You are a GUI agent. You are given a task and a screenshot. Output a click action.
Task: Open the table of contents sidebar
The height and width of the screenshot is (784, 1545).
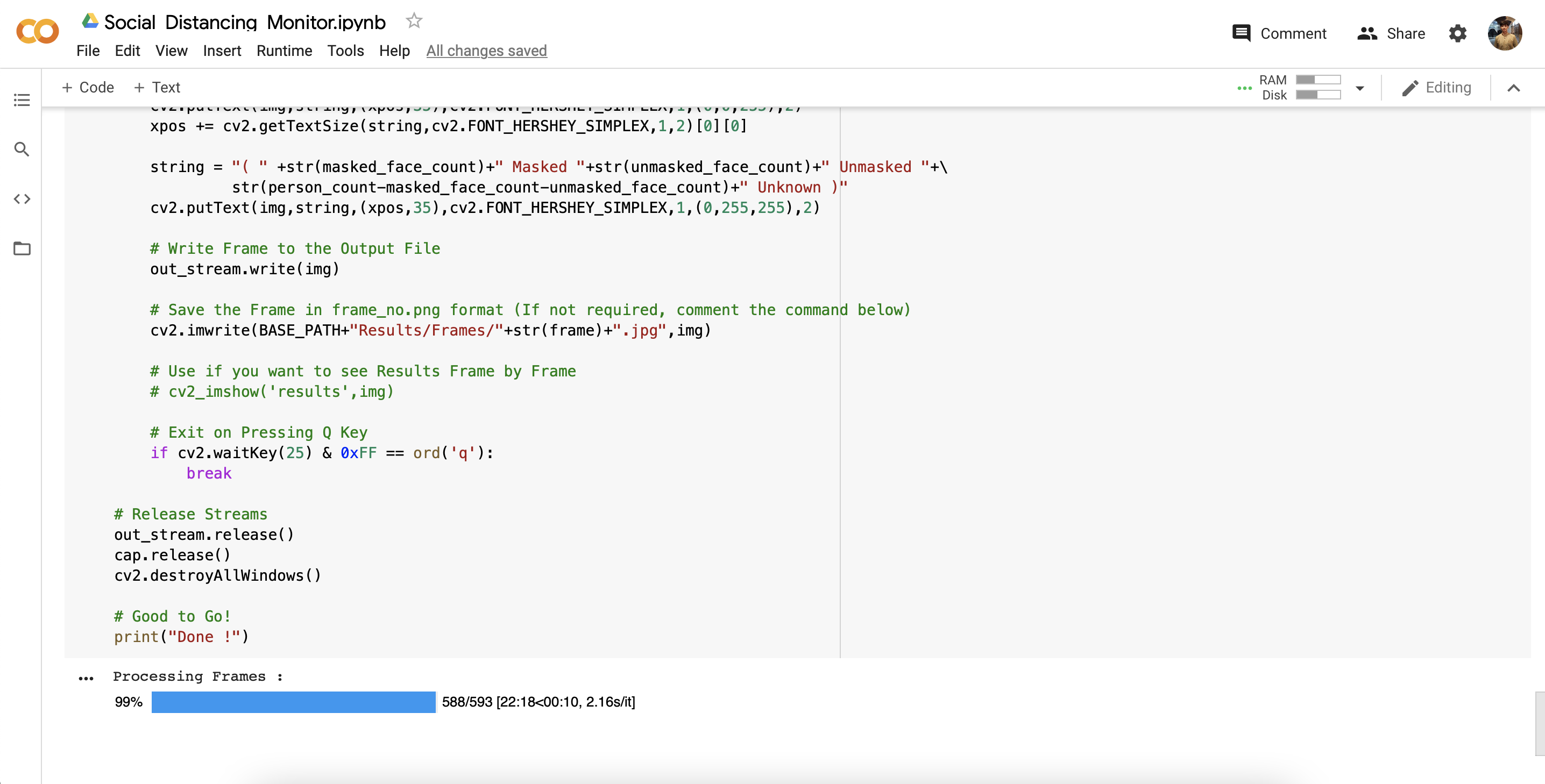coord(22,99)
